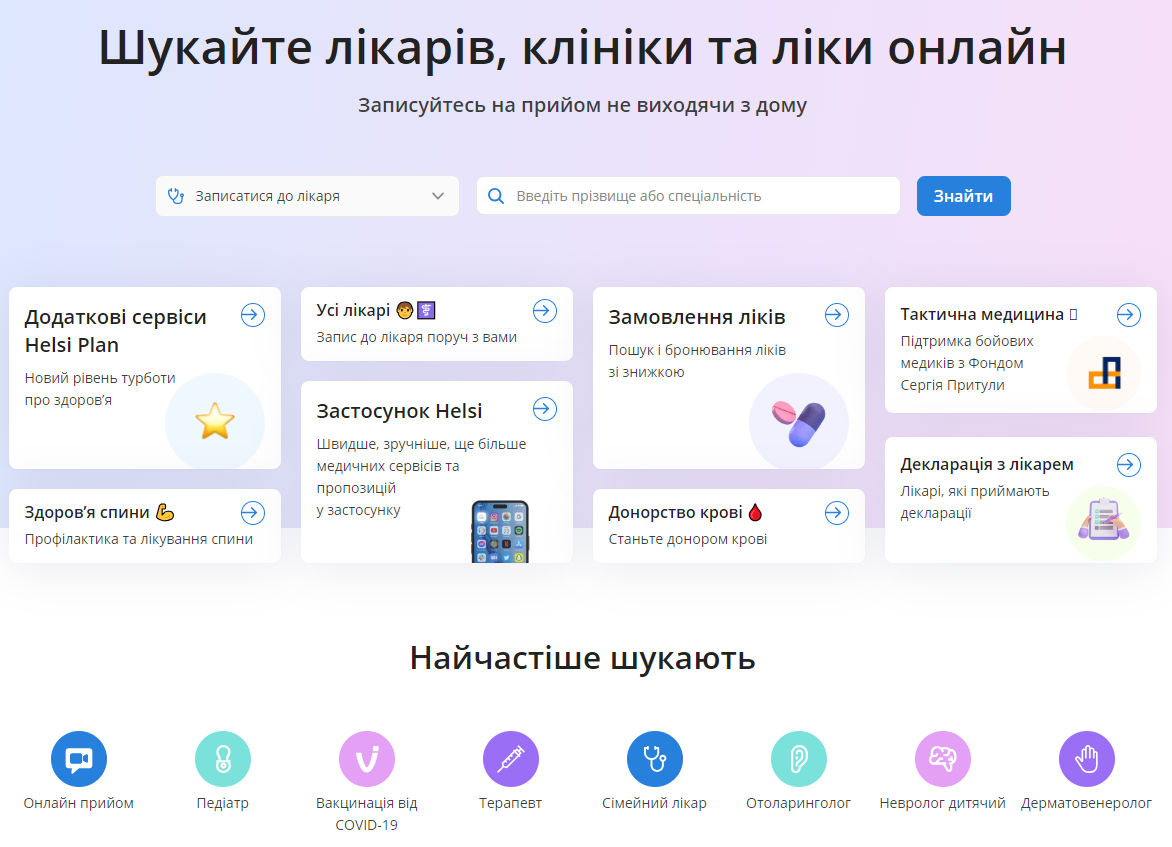This screenshot has width=1172, height=847.
Task: Click the Отоларинголог ear icon
Action: tap(798, 758)
